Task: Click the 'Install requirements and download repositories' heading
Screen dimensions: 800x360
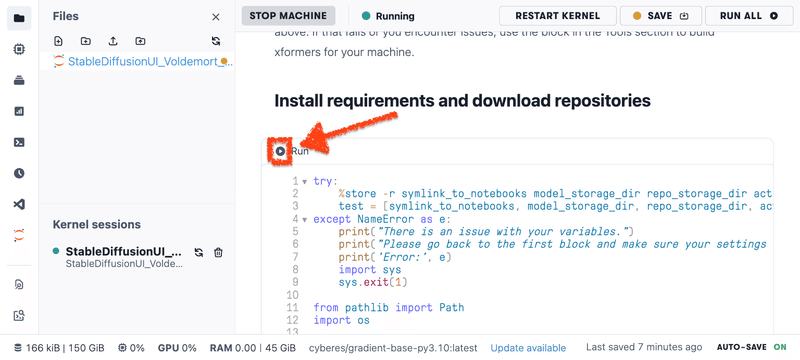Action: pos(462,101)
